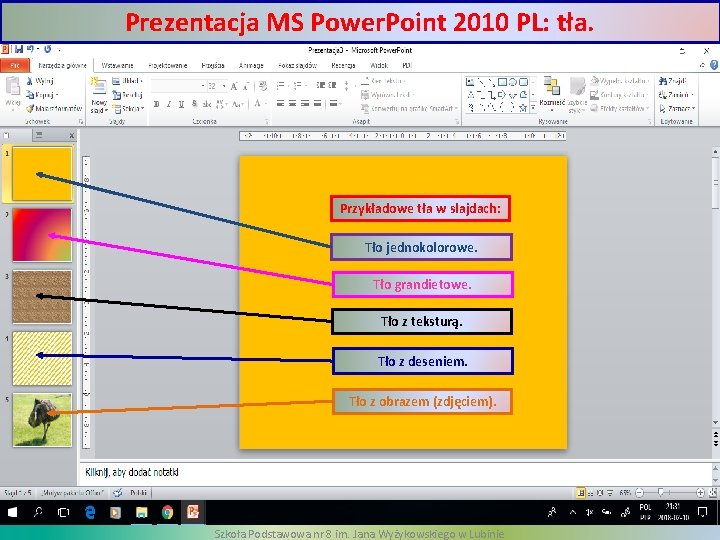This screenshot has width=720, height=540.
Task: Click Wytnij (Cut) scissors icon
Action: 30,81
